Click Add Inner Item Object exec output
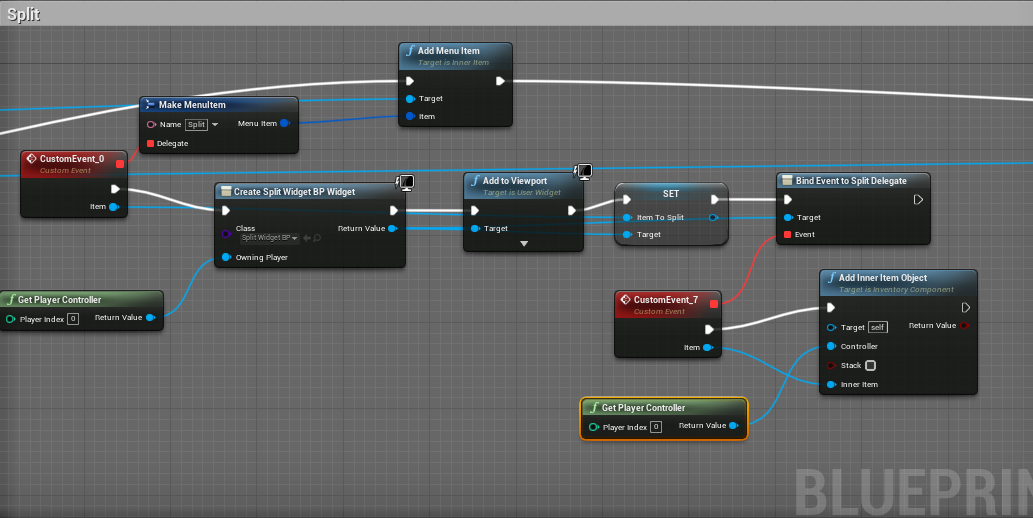 click(x=966, y=308)
